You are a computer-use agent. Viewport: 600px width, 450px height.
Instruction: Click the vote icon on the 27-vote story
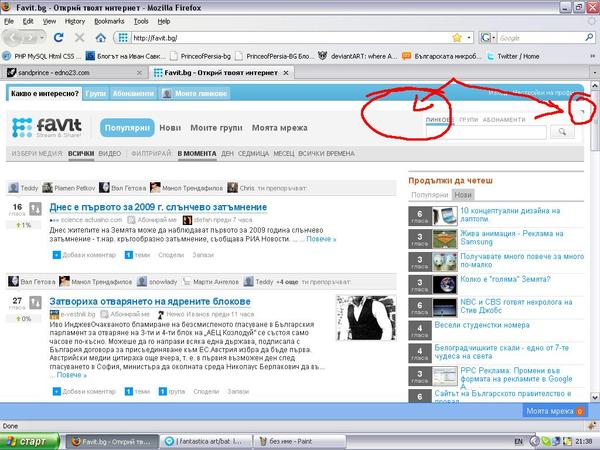tap(35, 303)
